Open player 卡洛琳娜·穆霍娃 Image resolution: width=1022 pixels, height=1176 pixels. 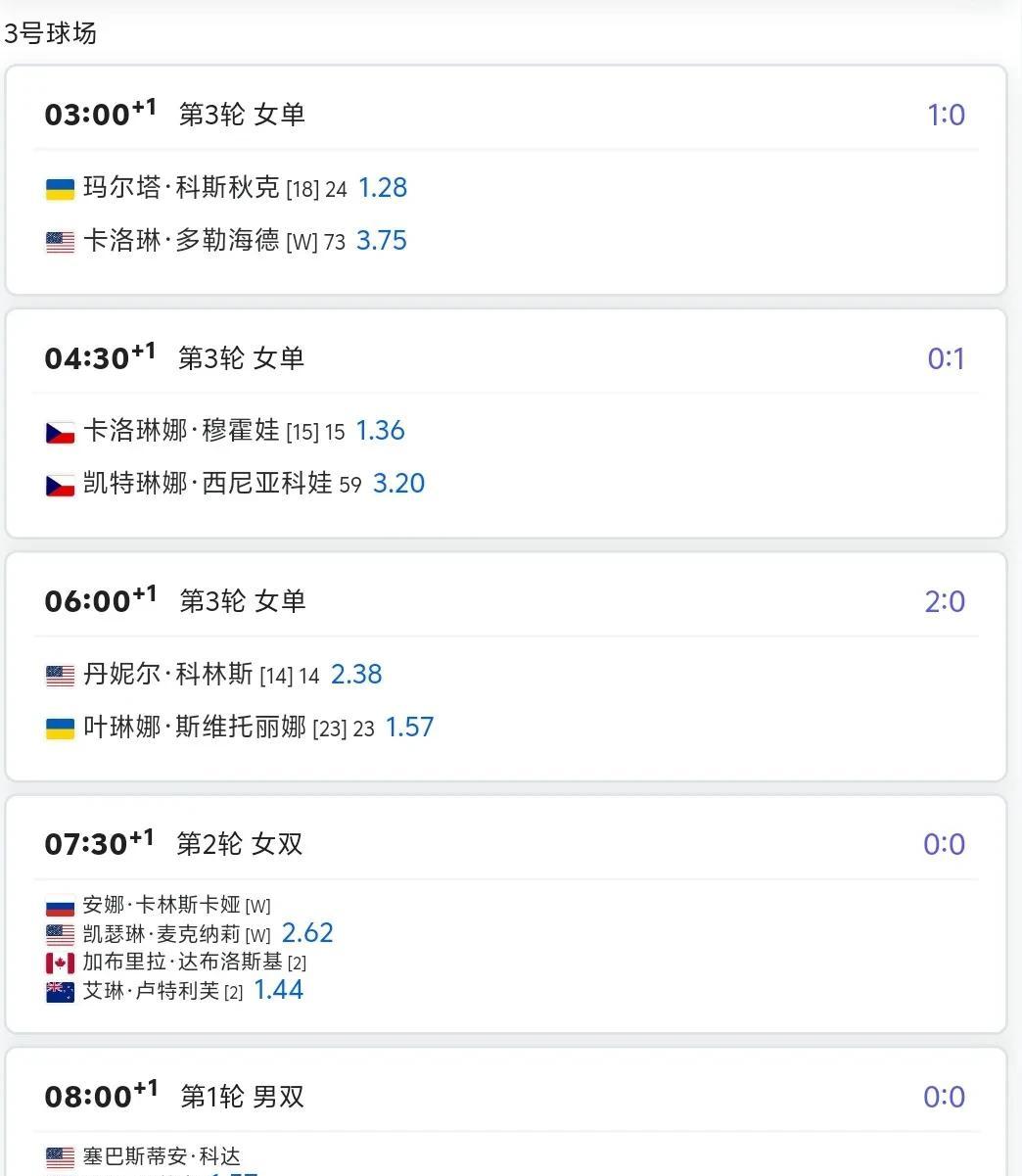181,431
